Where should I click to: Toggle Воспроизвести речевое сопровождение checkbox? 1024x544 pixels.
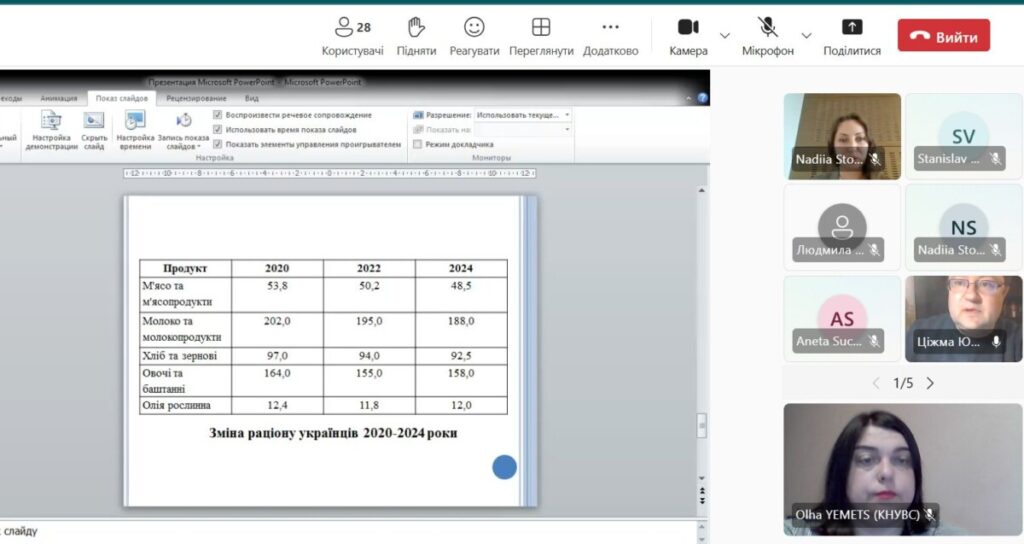(218, 115)
